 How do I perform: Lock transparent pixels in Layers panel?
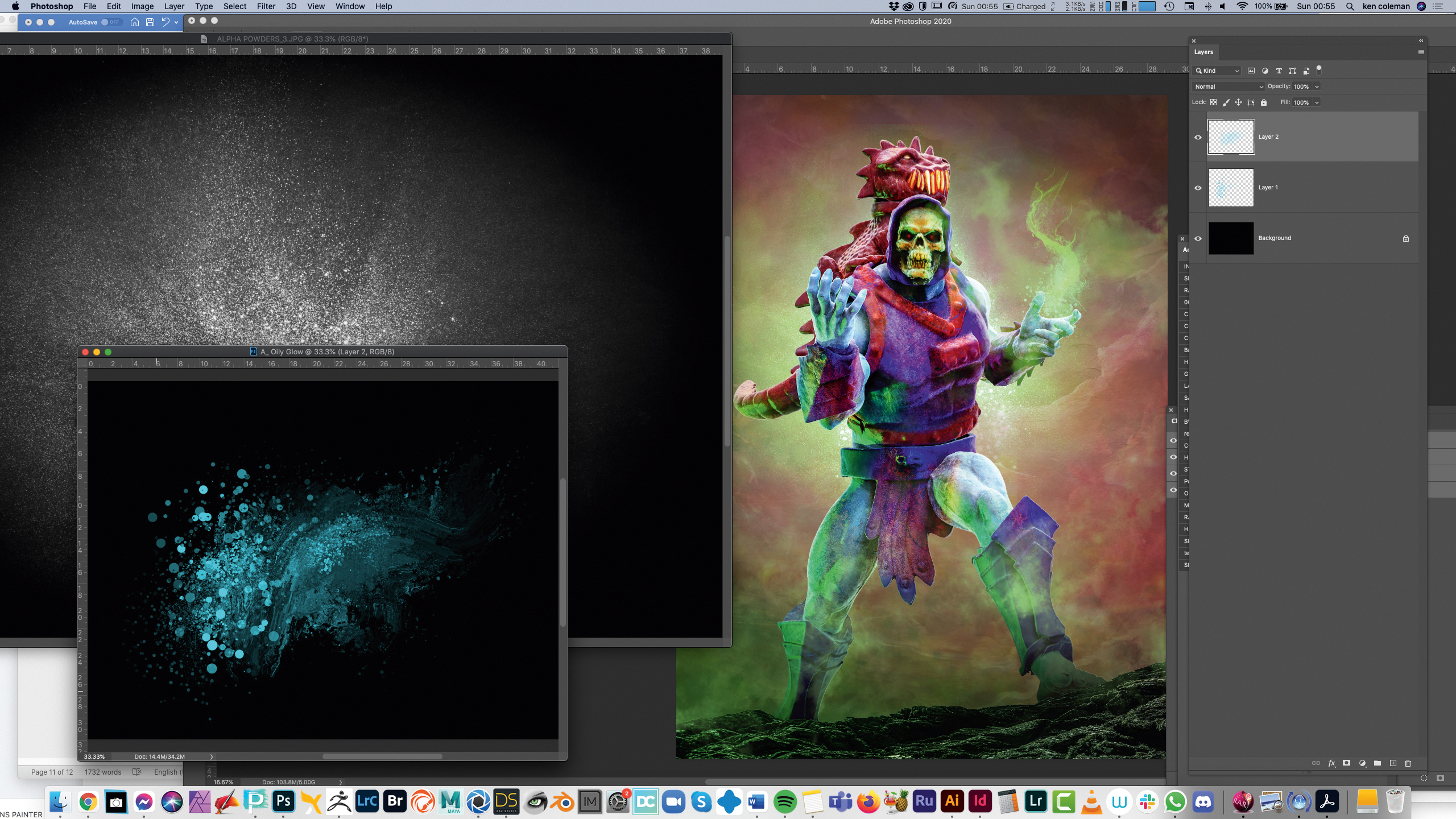1213,102
